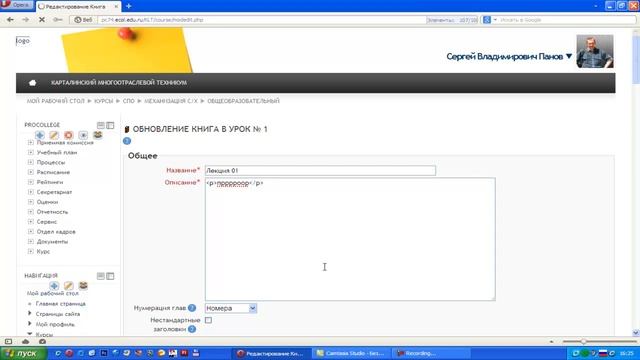640x360 pixels.
Task: Expand the Оценки tree node
Action: [31, 202]
